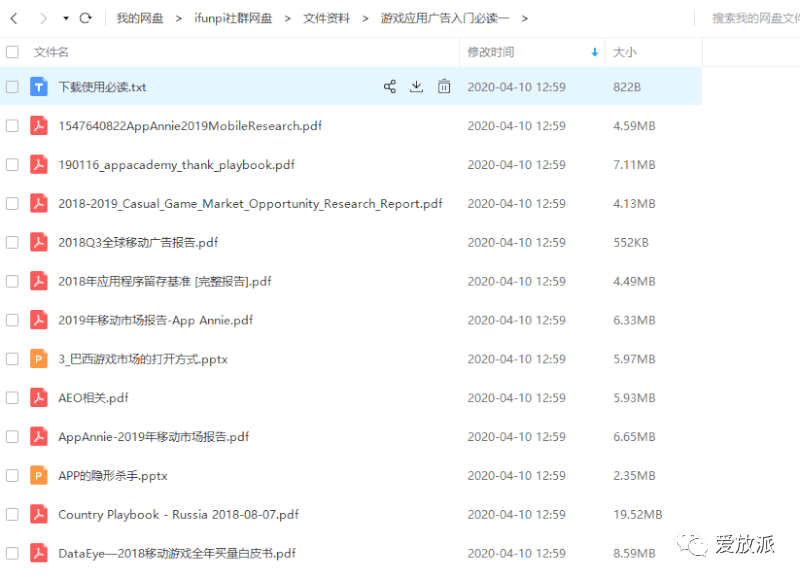The image size is (800, 579).
Task: Share the 下载使用必读.txt file
Action: (x=390, y=86)
